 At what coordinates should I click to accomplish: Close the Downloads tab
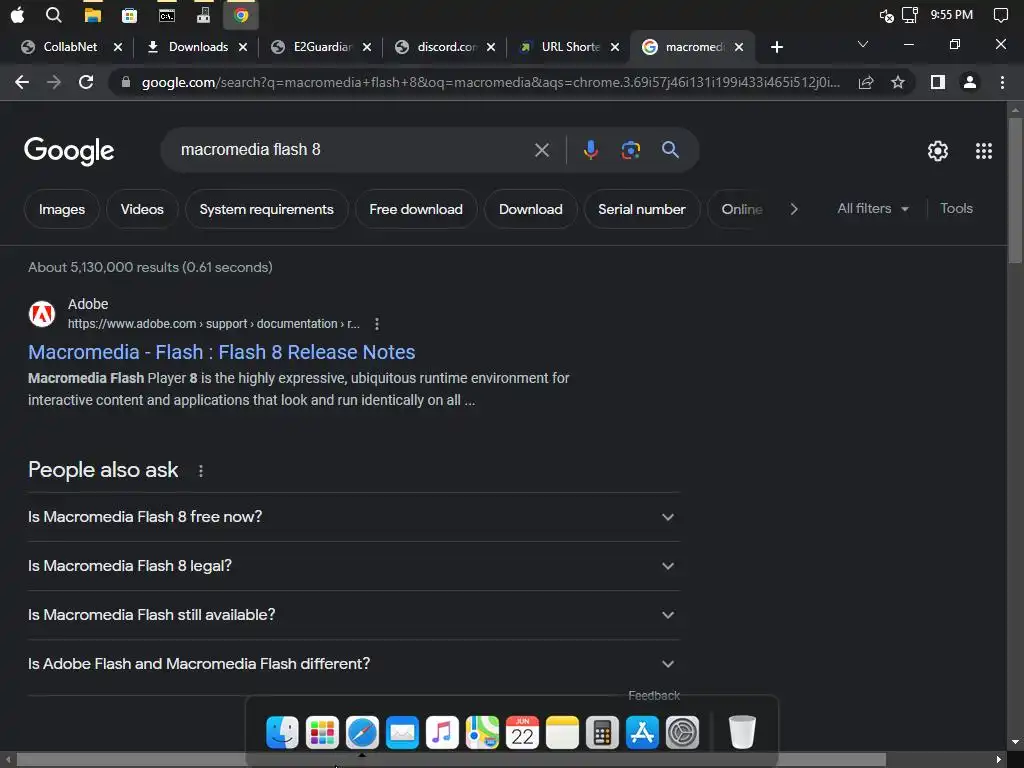243,47
